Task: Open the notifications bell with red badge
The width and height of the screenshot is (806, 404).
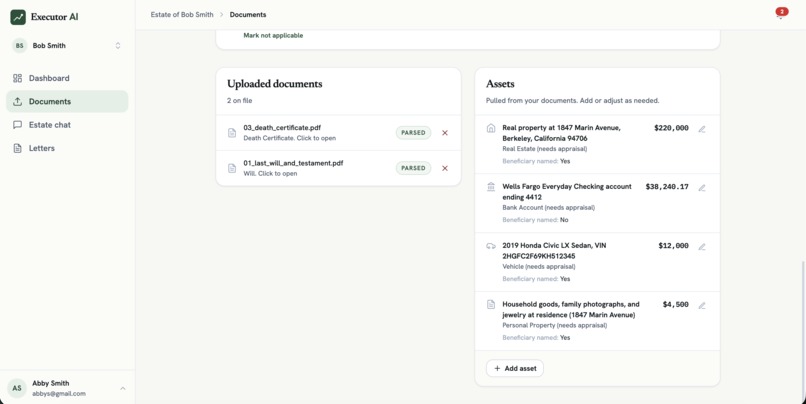Action: [781, 13]
